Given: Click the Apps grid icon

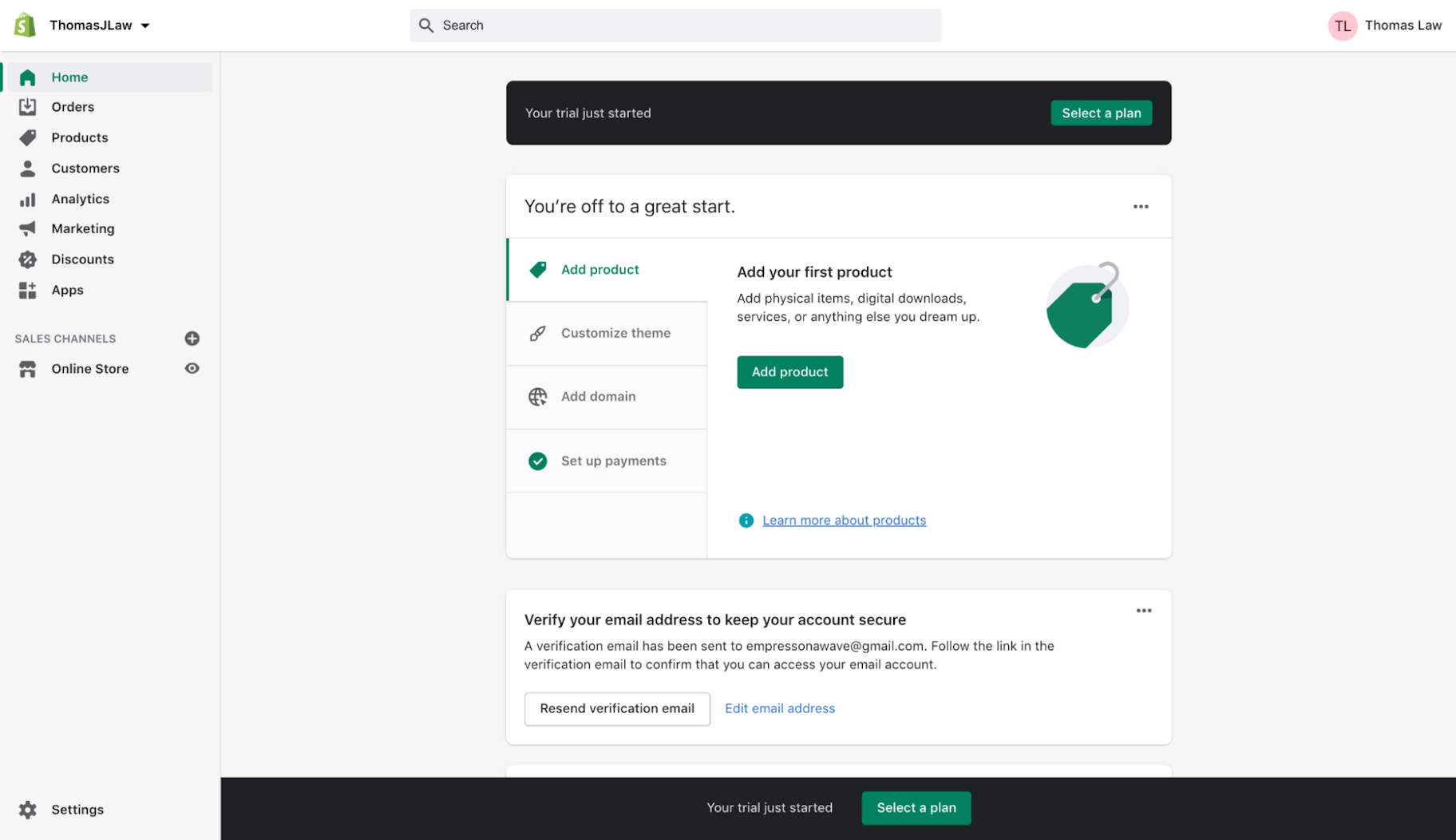Looking at the screenshot, I should (28, 291).
